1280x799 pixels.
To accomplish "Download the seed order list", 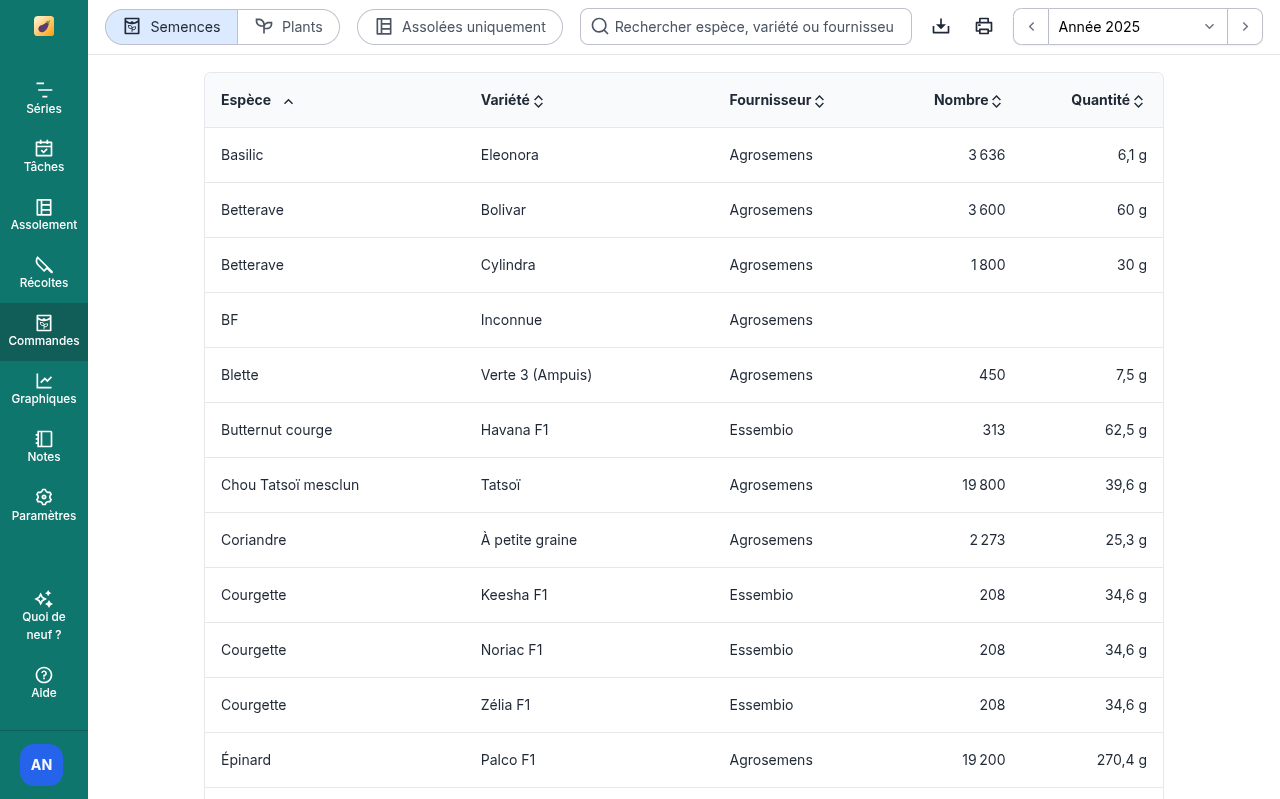I will click(x=940, y=27).
